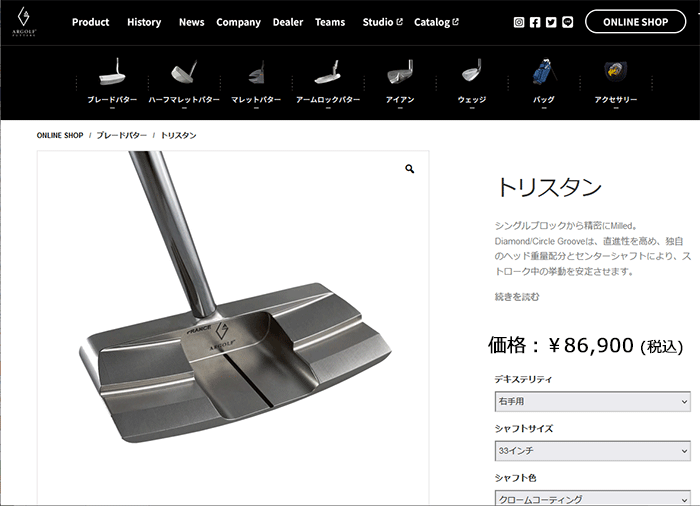Screen dimensions: 700x506
Task: Open the デキステリティ dropdown showing 右手用
Action: tap(592, 401)
